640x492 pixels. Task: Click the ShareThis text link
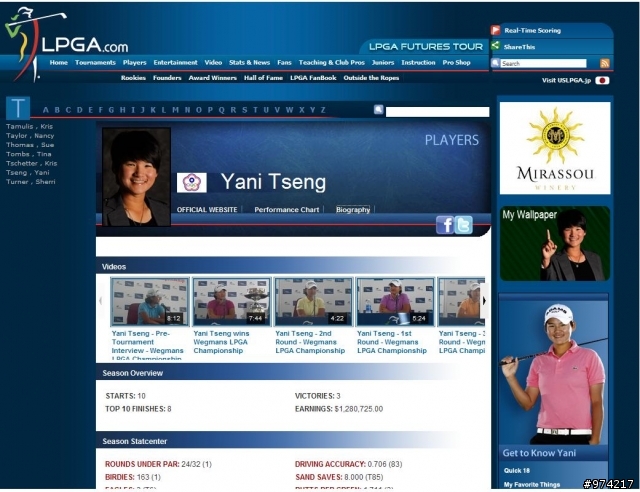click(x=519, y=47)
